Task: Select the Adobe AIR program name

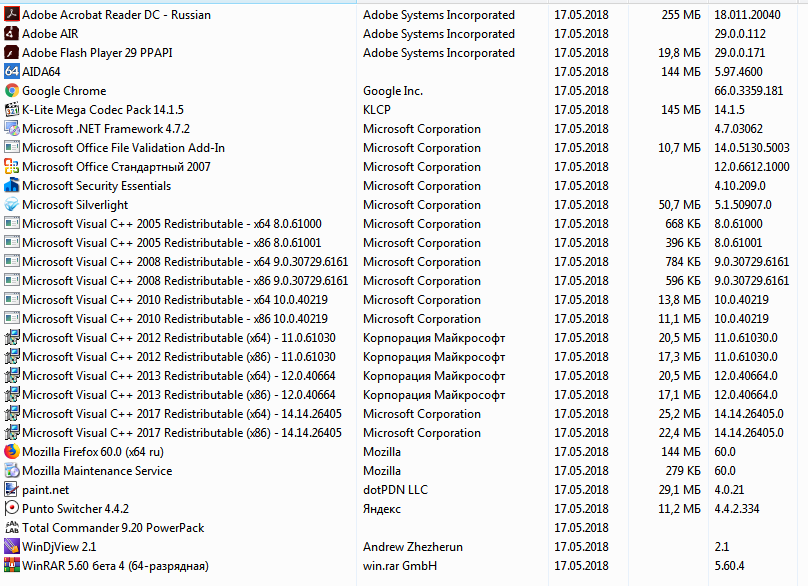Action: click(x=50, y=34)
